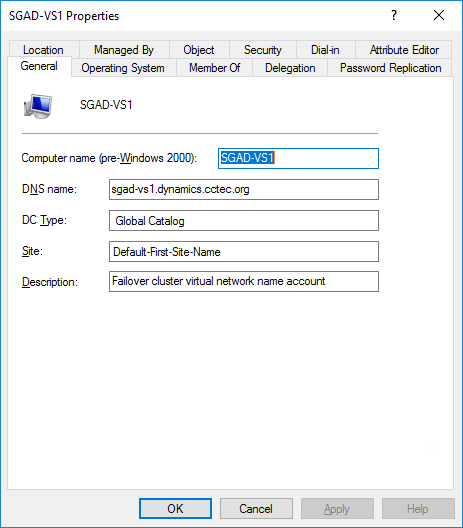Click the question mark help icon in title bar
This screenshot has width=463, height=528.
394,15
